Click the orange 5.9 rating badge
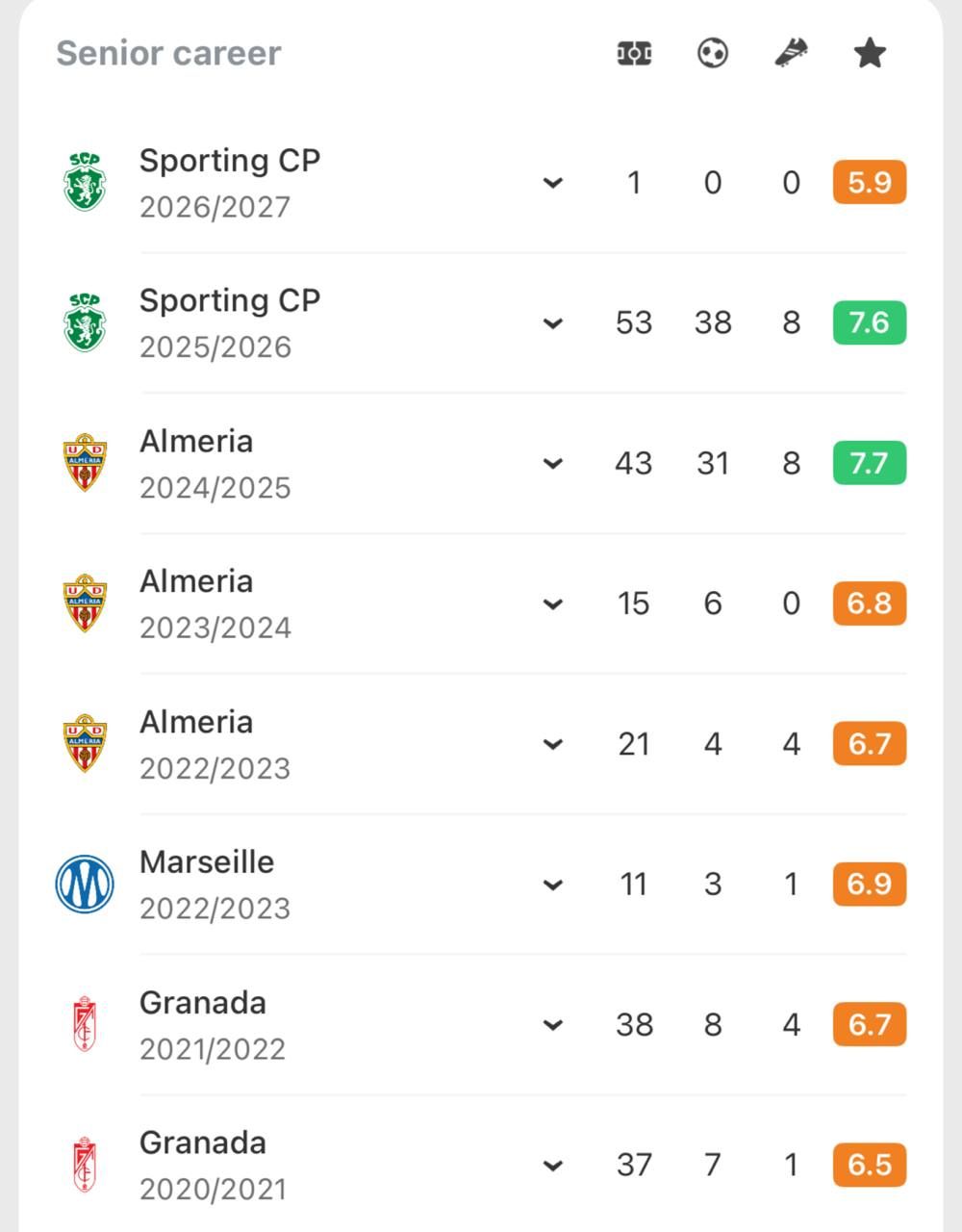This screenshot has width=962, height=1232. [x=870, y=182]
